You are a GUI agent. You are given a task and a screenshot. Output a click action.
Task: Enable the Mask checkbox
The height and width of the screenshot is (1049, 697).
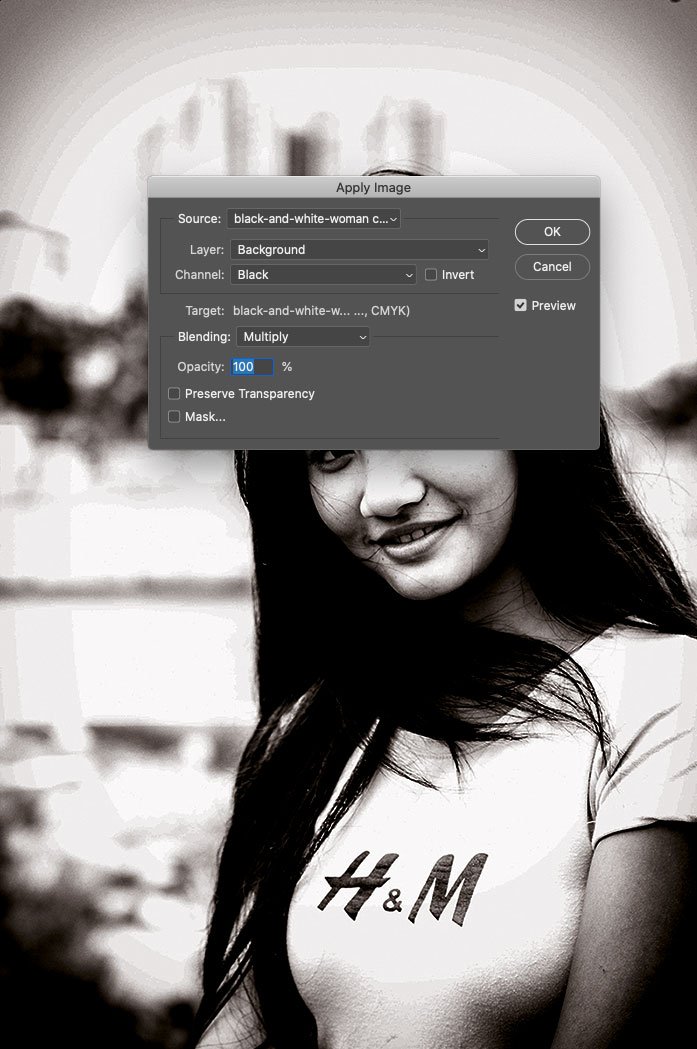point(174,416)
